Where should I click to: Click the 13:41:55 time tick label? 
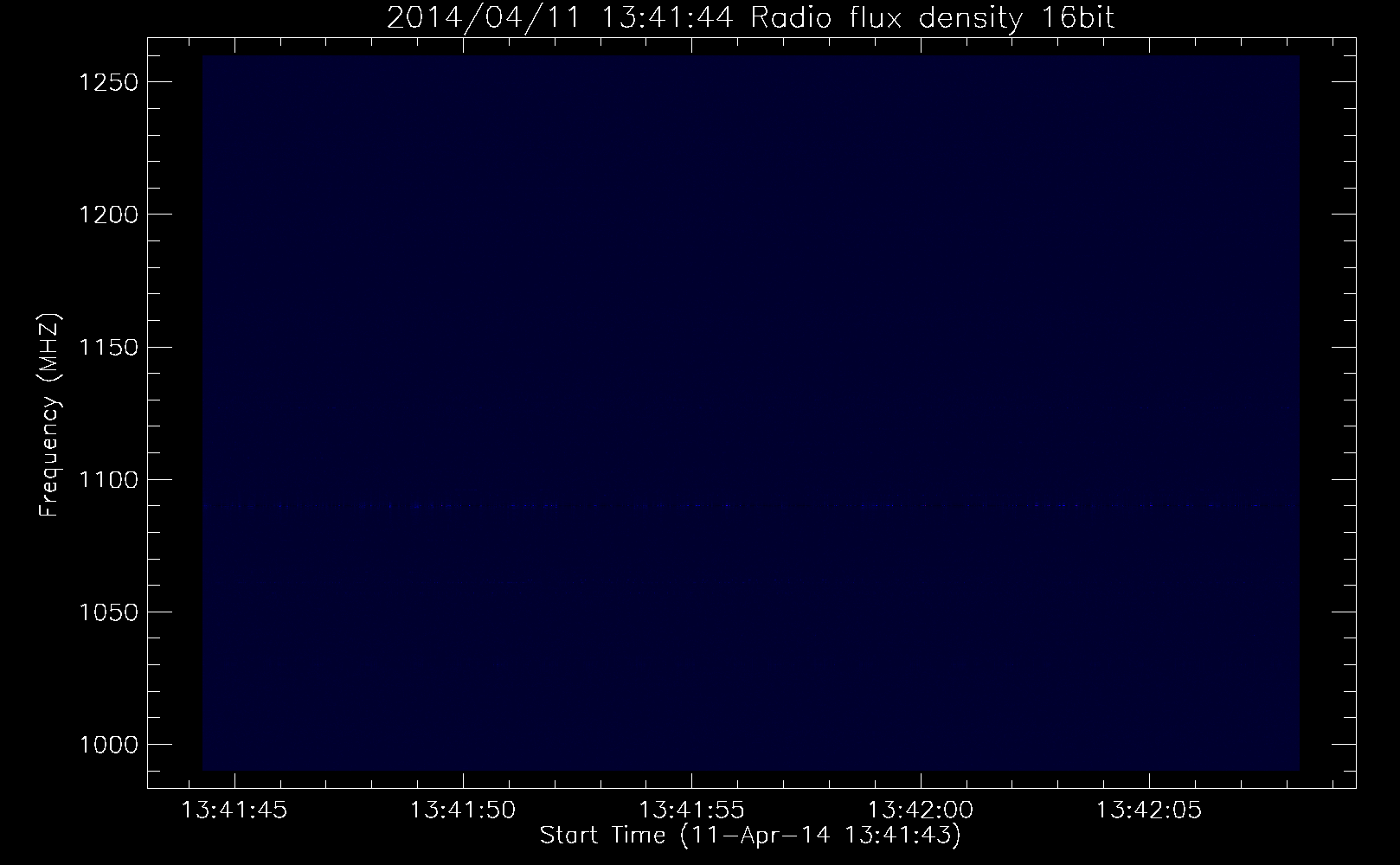tap(691, 811)
